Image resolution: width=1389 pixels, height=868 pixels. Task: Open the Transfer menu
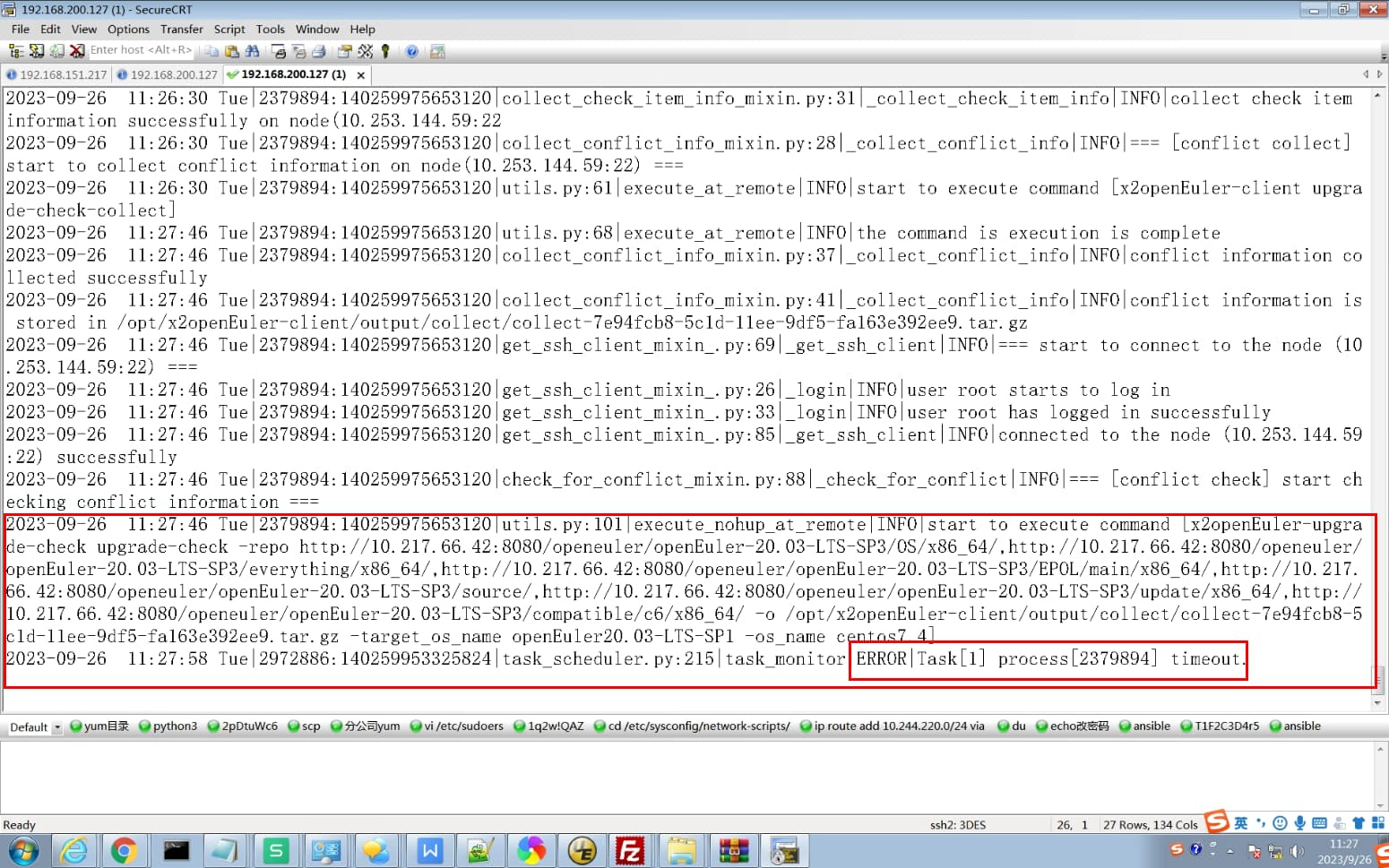point(181,29)
